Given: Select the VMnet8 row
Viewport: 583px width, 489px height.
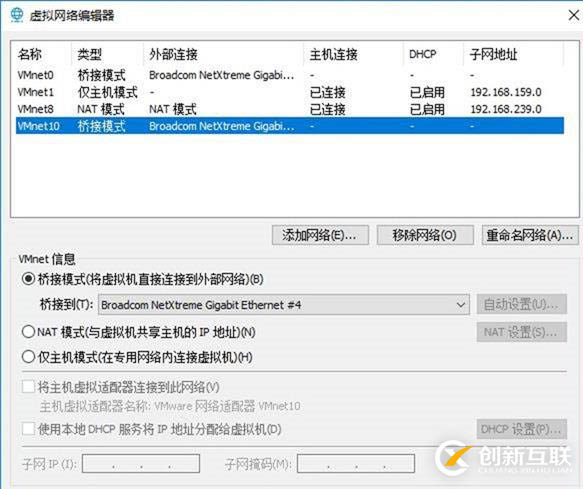Looking at the screenshot, I should [x=290, y=109].
